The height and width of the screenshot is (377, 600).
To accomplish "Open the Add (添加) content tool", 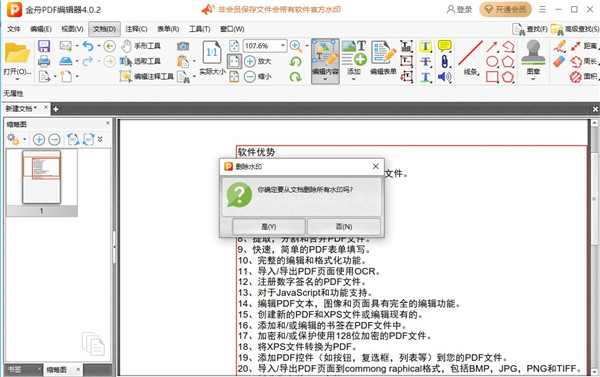I will pos(354,58).
